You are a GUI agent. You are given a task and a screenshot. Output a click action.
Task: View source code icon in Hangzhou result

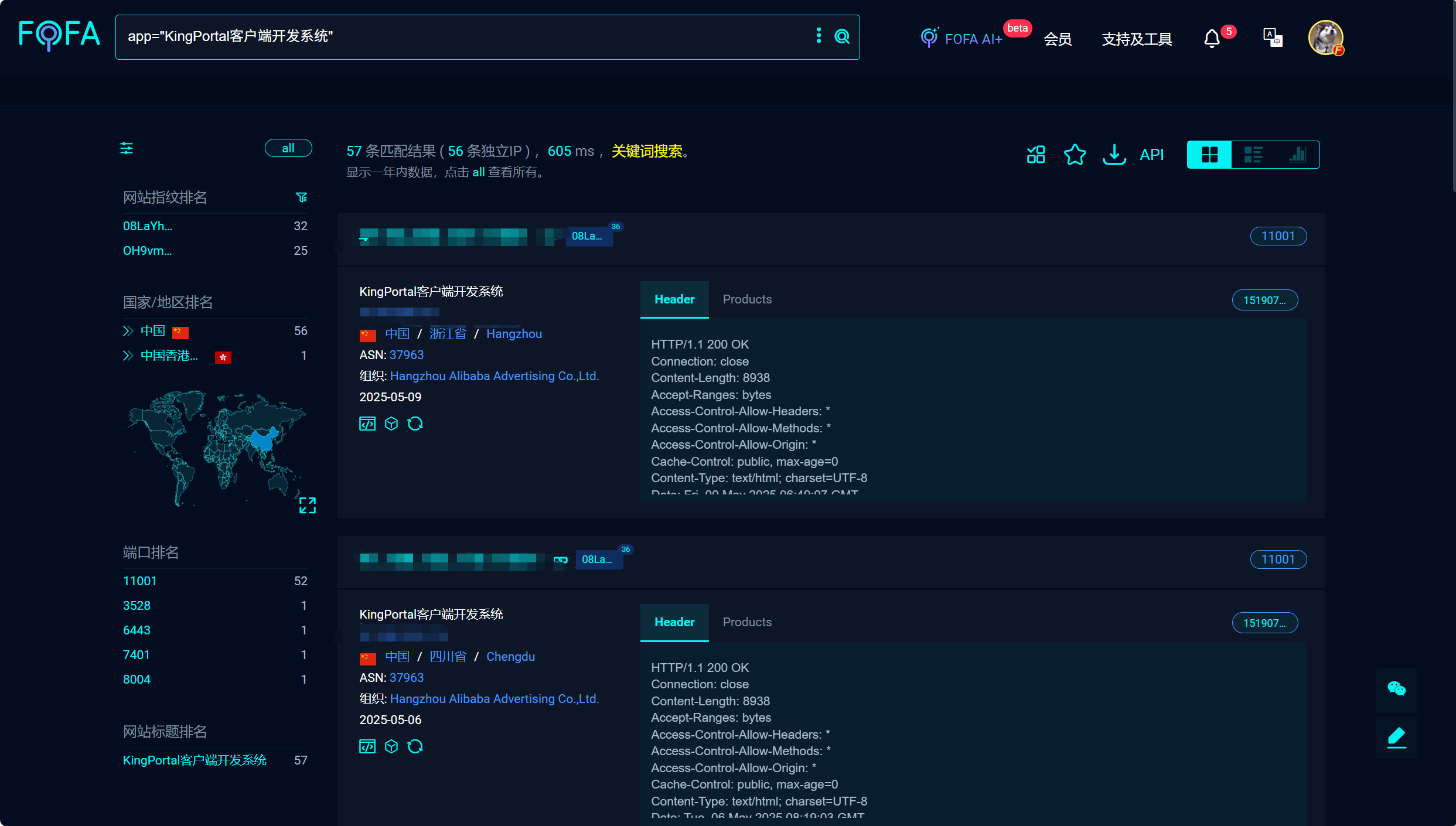(x=367, y=424)
